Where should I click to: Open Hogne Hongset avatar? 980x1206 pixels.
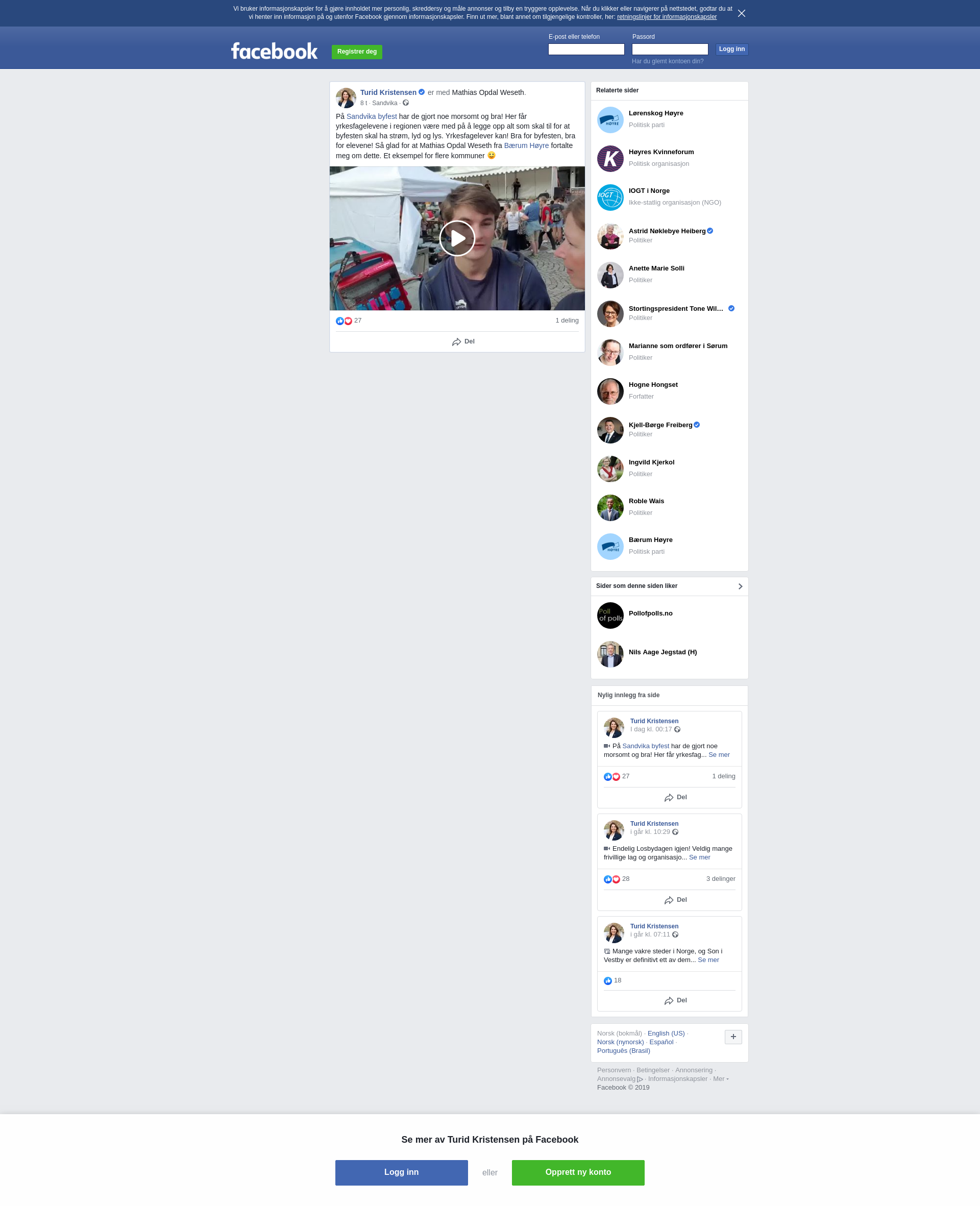tap(610, 391)
